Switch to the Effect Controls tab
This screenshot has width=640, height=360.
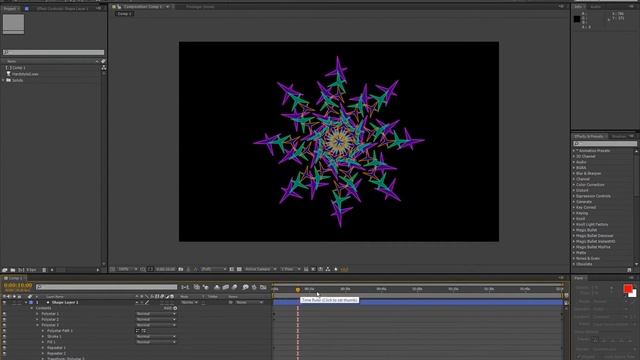[x=62, y=8]
